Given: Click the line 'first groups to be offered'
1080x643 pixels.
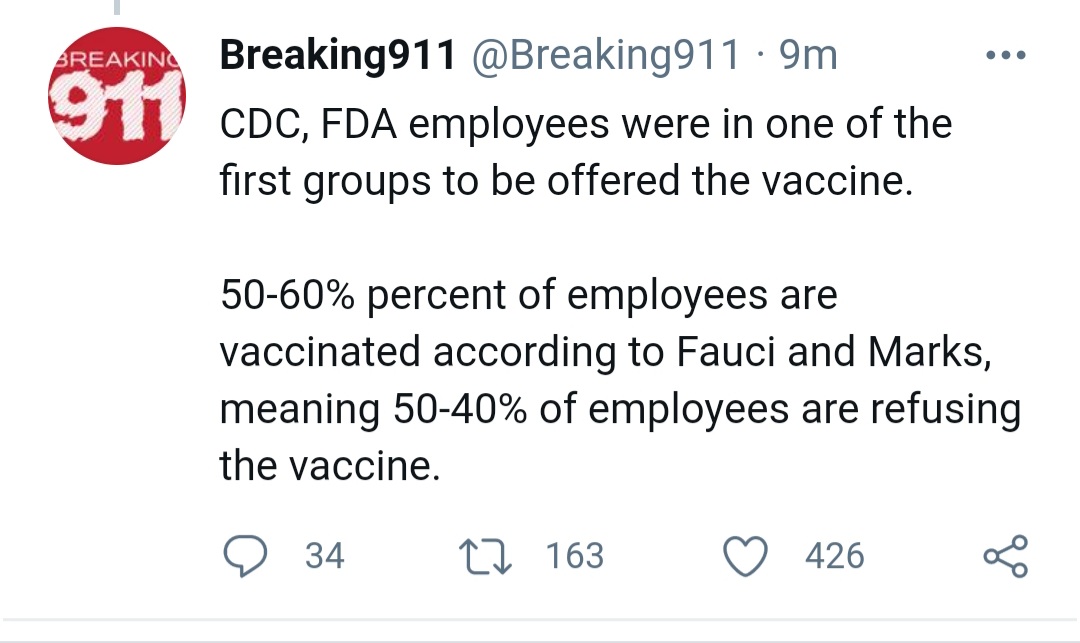Looking at the screenshot, I should coord(566,181).
